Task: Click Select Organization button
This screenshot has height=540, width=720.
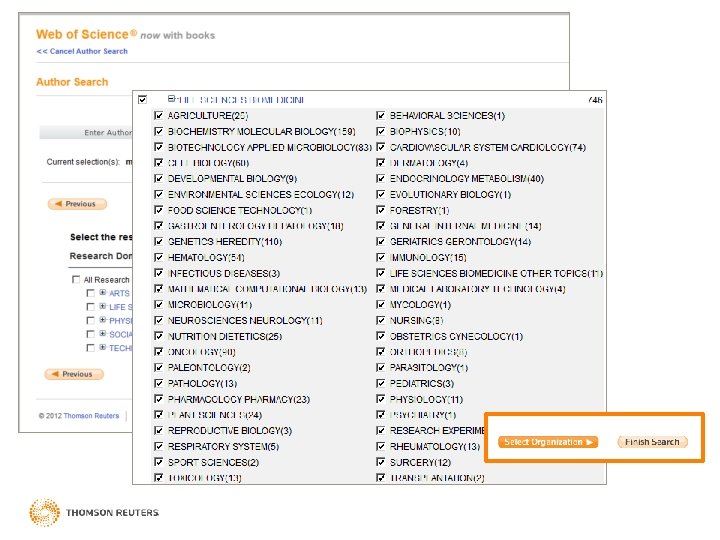Action: (548, 442)
